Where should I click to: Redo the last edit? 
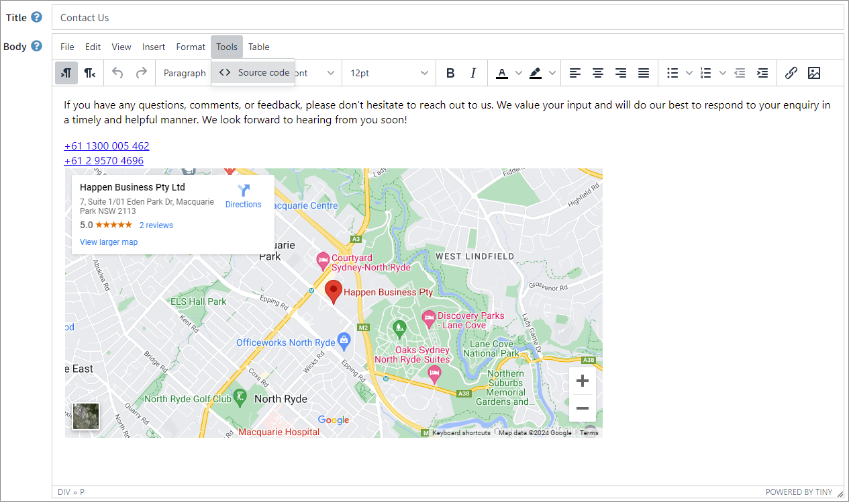(x=141, y=73)
